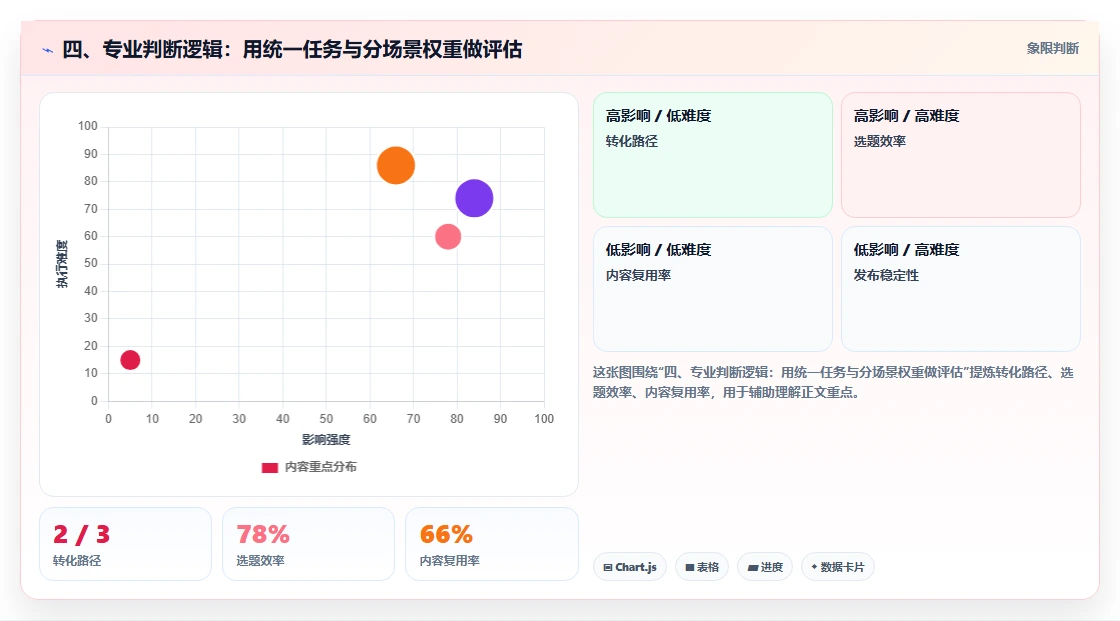Click the section heading 四、专业判断逻辑
This screenshot has height=621, width=1120.
coord(292,49)
